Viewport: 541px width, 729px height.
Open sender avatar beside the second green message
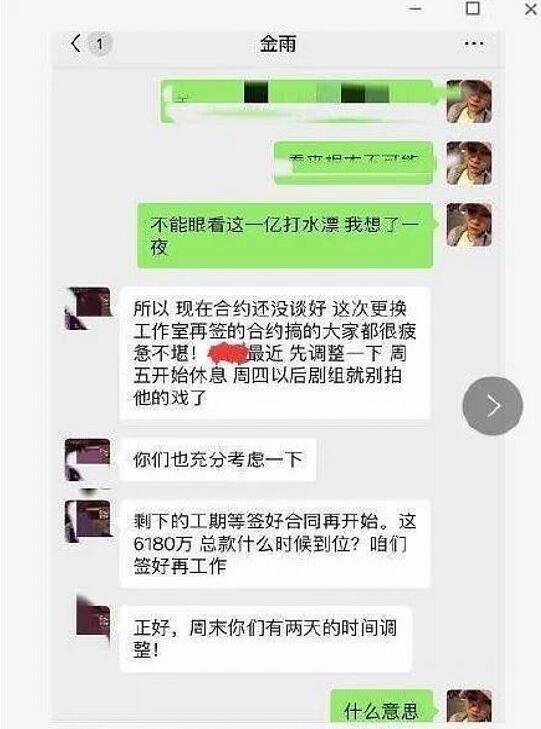click(x=469, y=163)
